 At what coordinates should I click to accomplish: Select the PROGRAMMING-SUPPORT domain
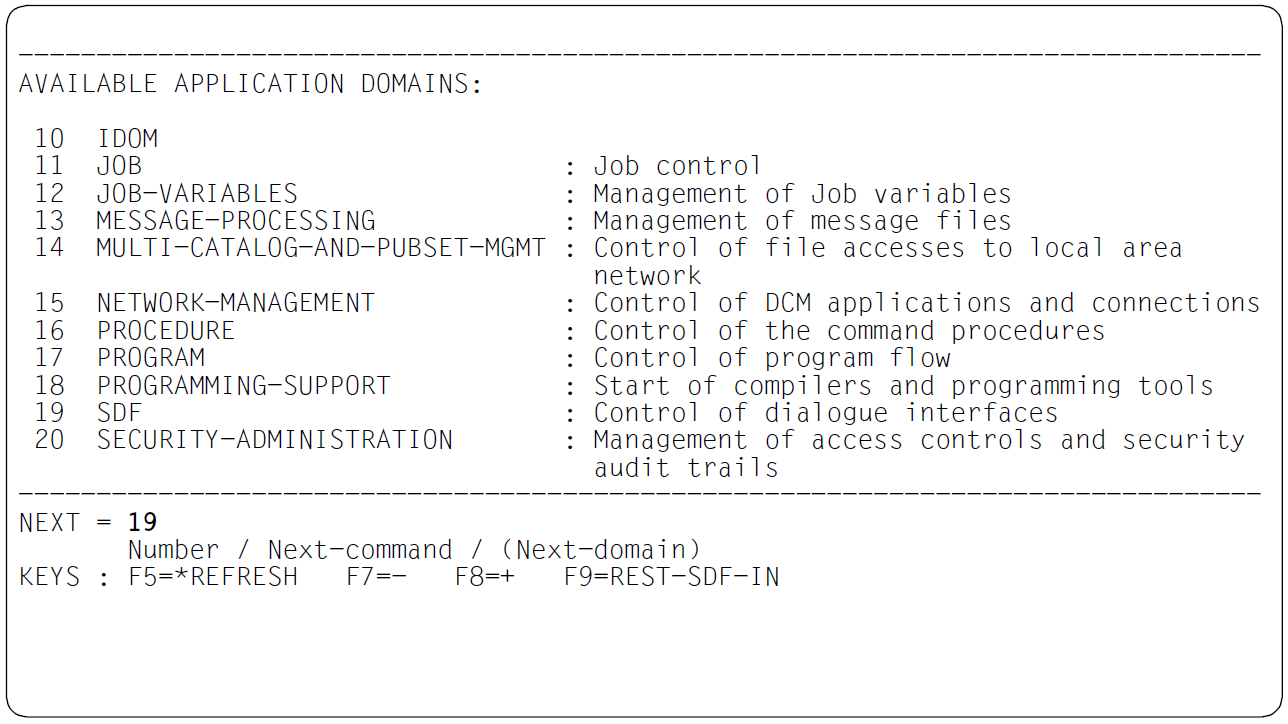(243, 385)
